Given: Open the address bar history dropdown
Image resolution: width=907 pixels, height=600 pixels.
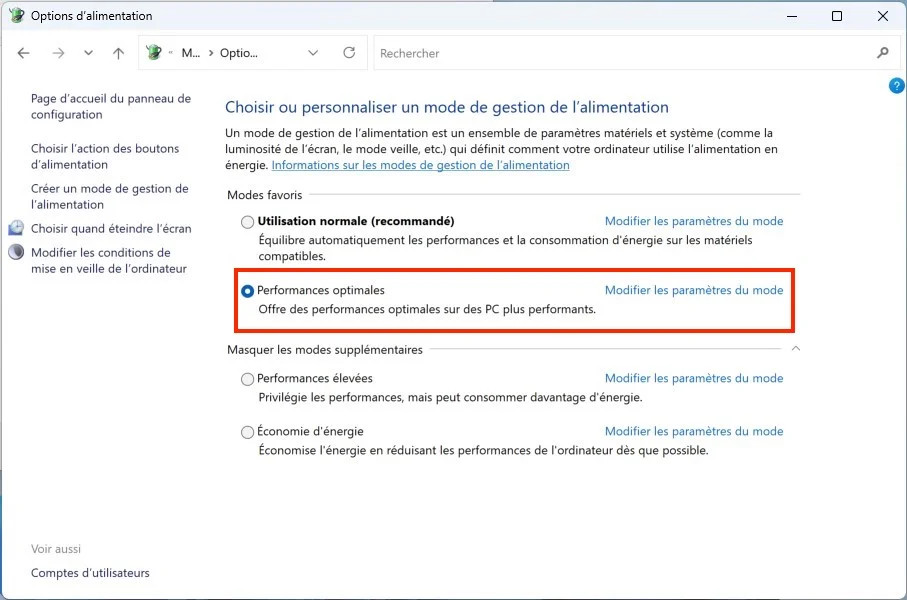Looking at the screenshot, I should 313,53.
